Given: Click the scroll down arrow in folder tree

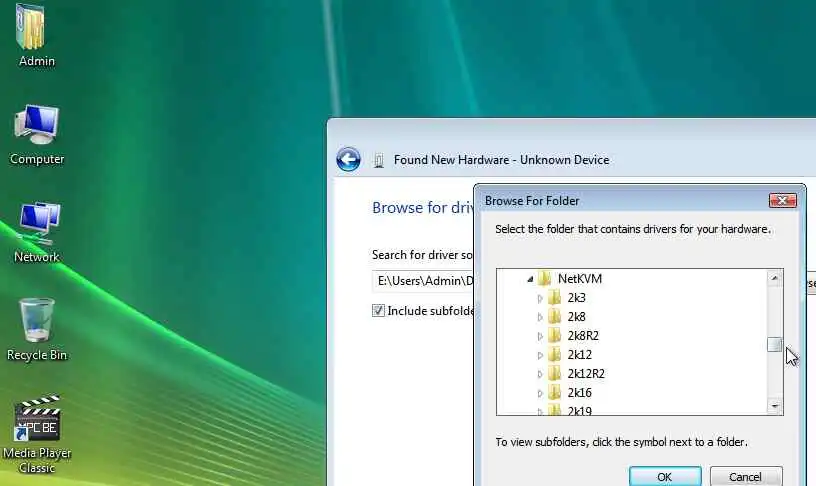Looking at the screenshot, I should click(x=775, y=406).
